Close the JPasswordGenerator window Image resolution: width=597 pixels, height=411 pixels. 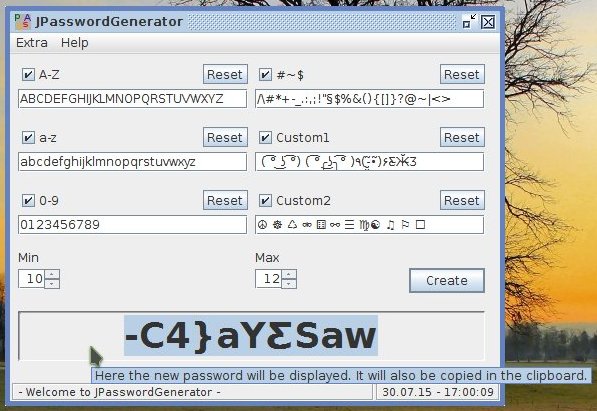click(x=488, y=22)
